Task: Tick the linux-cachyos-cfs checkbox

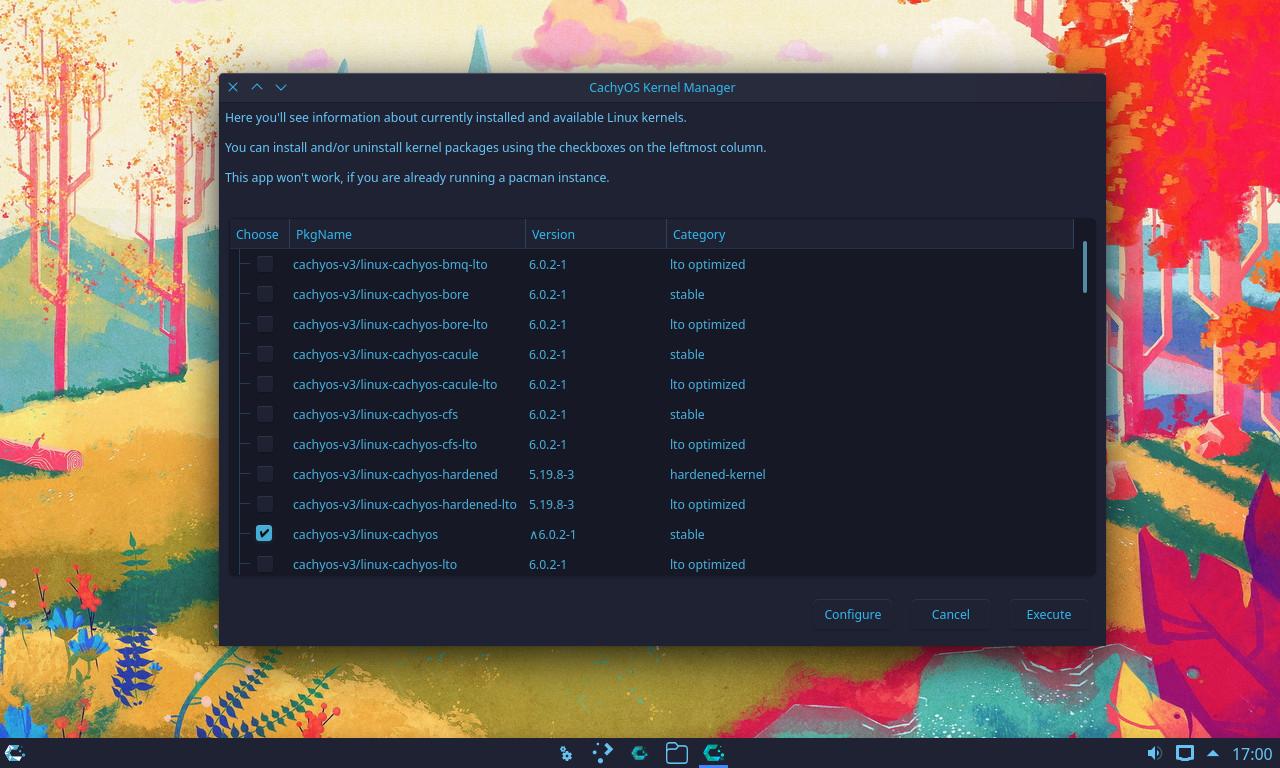Action: (x=265, y=414)
